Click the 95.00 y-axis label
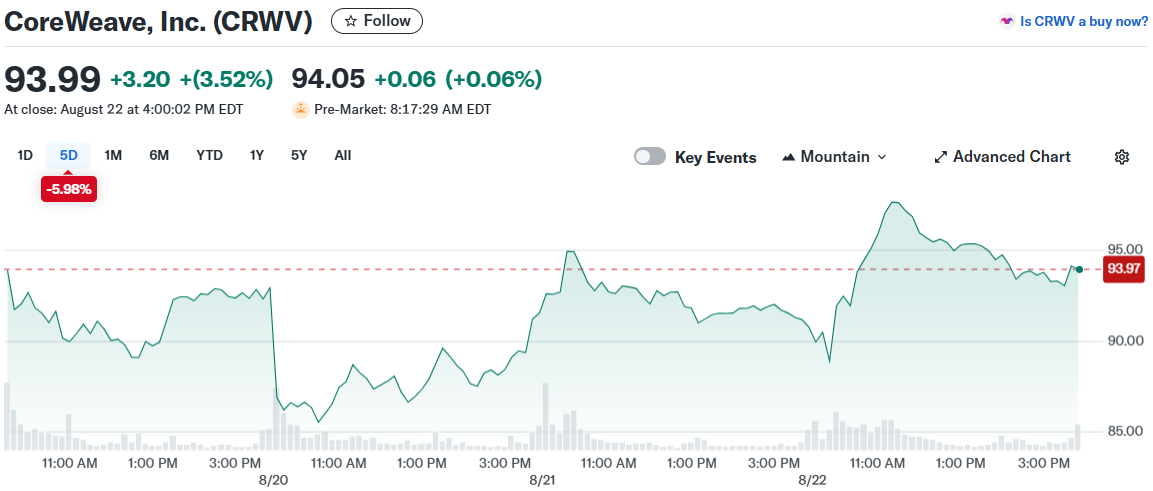The image size is (1153, 491). (1124, 250)
